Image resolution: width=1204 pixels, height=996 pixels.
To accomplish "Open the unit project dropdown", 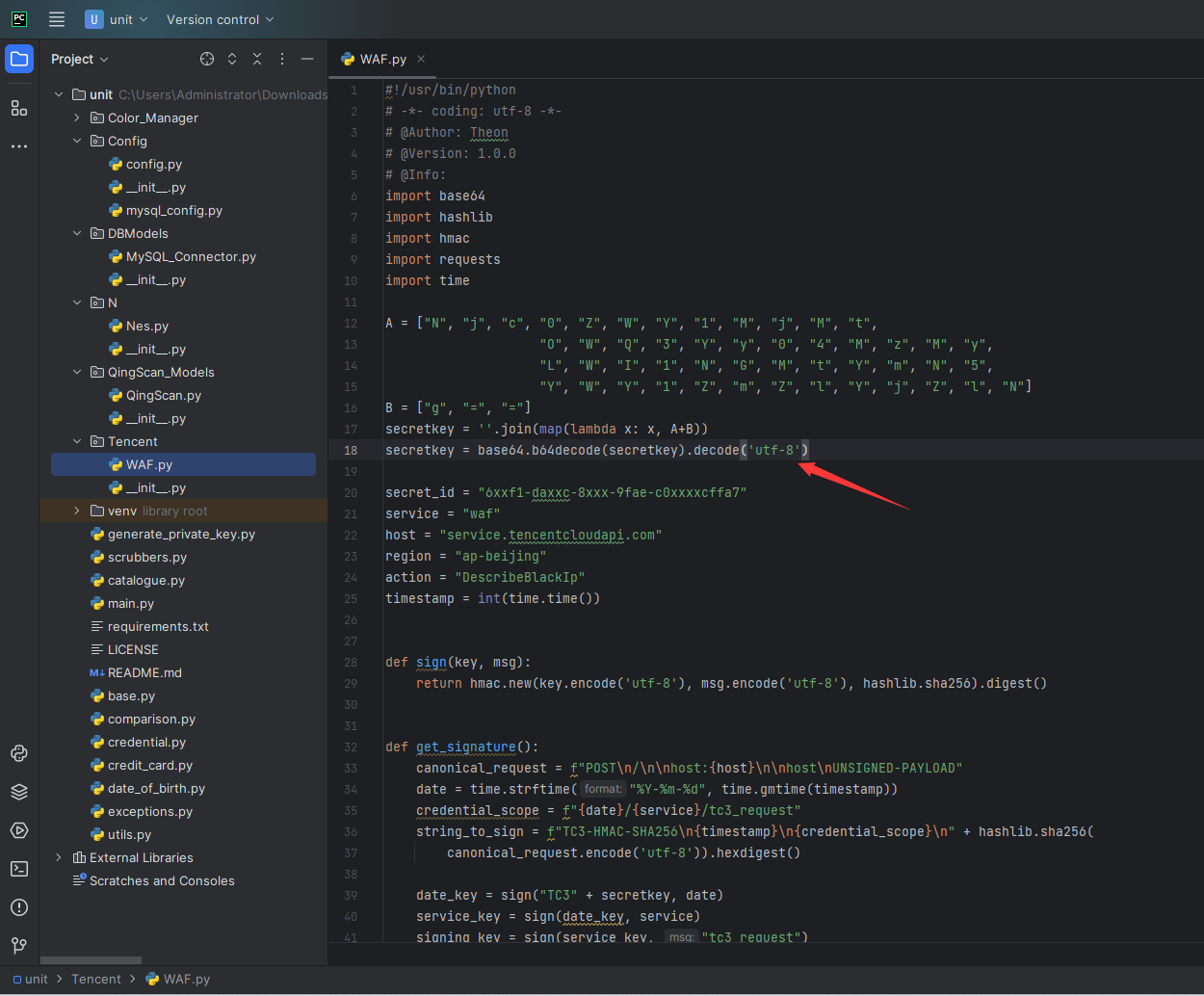I will (117, 19).
